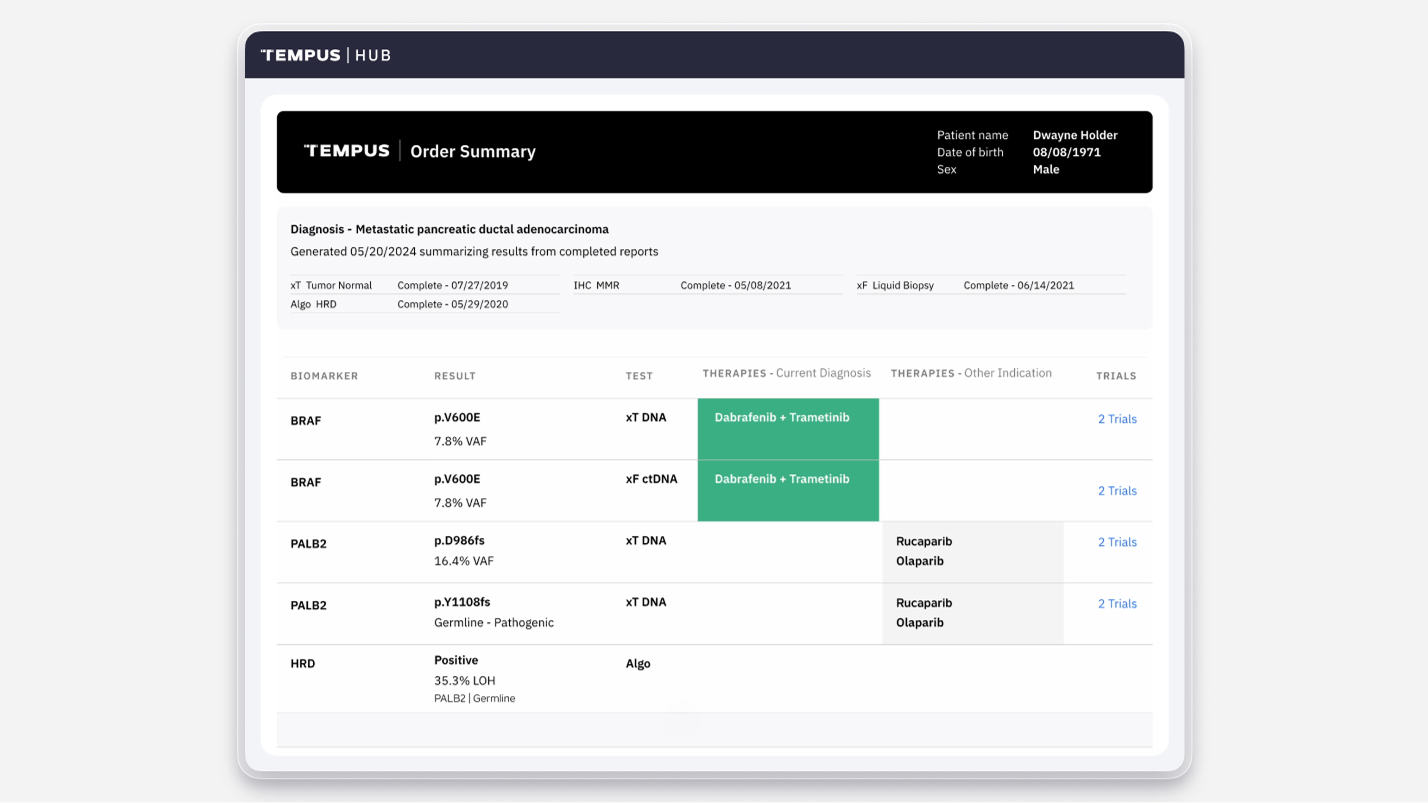1428x803 pixels.
Task: Click the 16.4% VAF value
Action: coord(464,561)
